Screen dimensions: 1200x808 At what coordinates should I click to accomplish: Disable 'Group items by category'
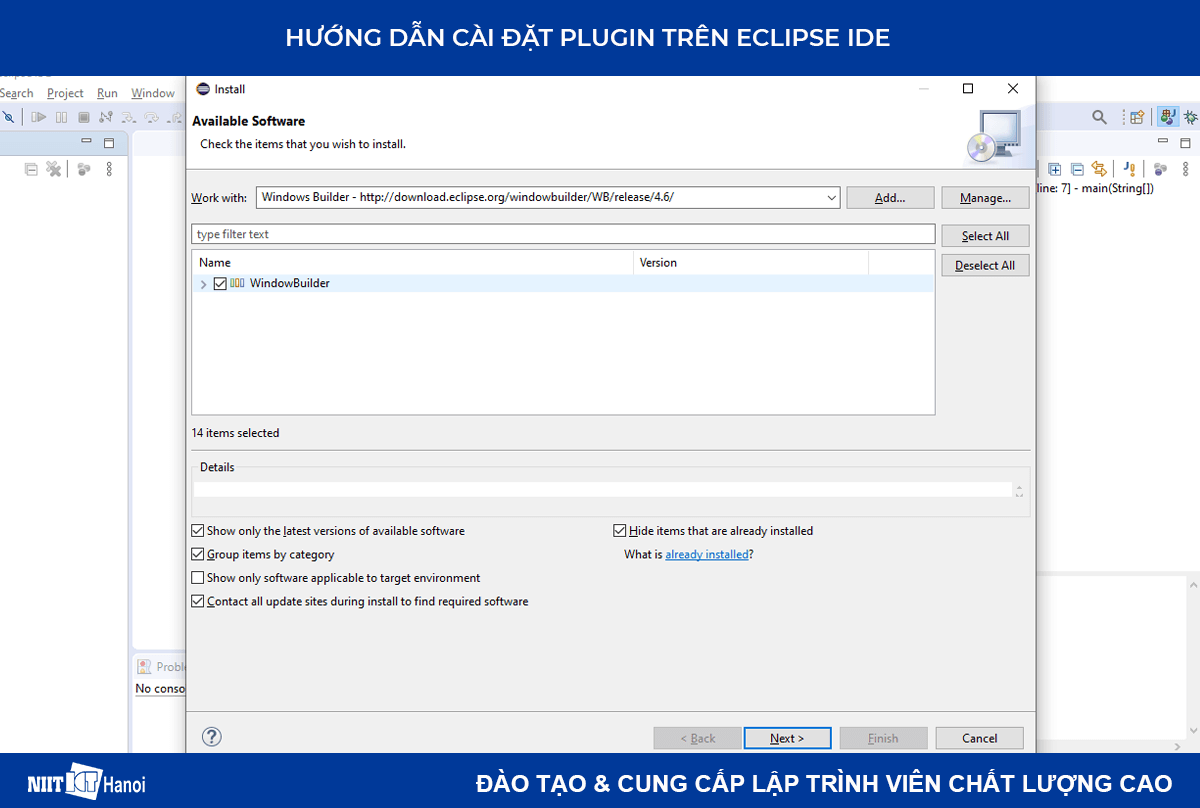pyautogui.click(x=197, y=554)
